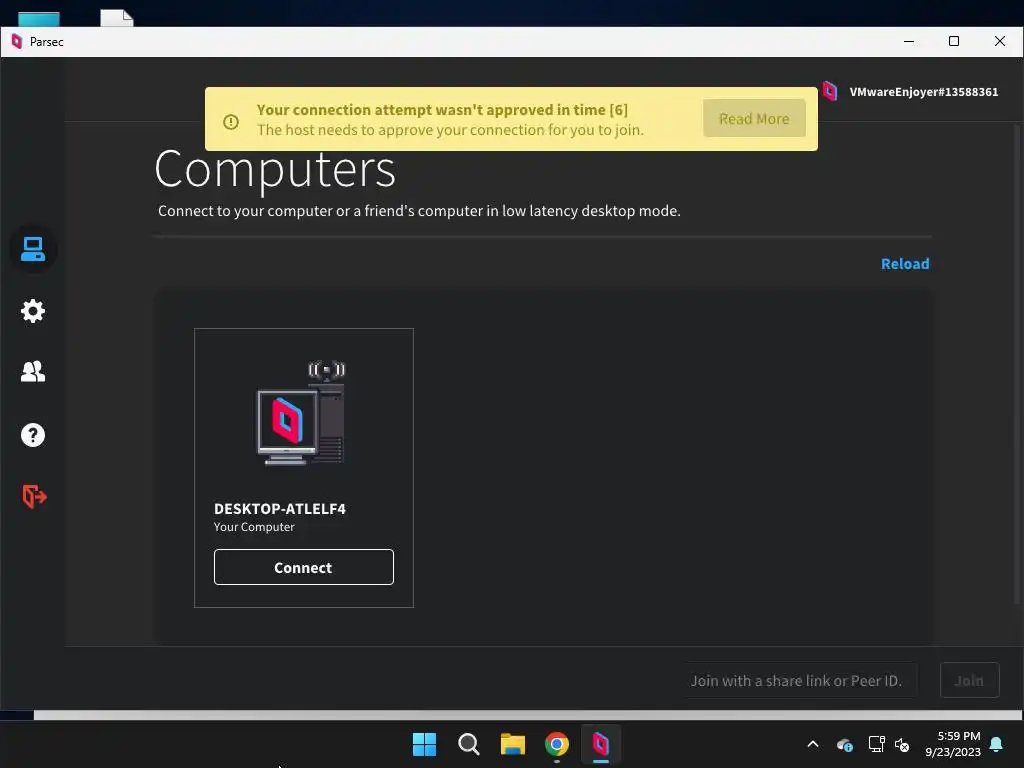Open the Windows Start menu

[x=424, y=744]
